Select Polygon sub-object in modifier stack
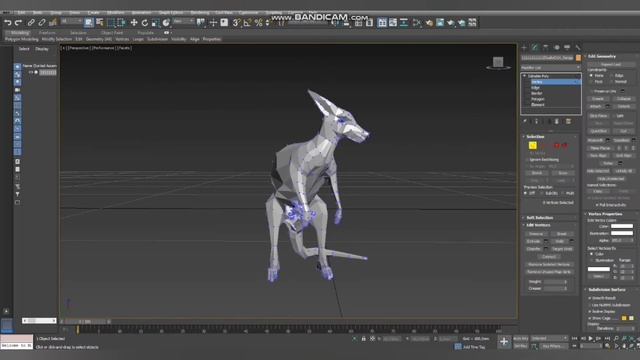The height and width of the screenshot is (360, 640). (x=538, y=99)
